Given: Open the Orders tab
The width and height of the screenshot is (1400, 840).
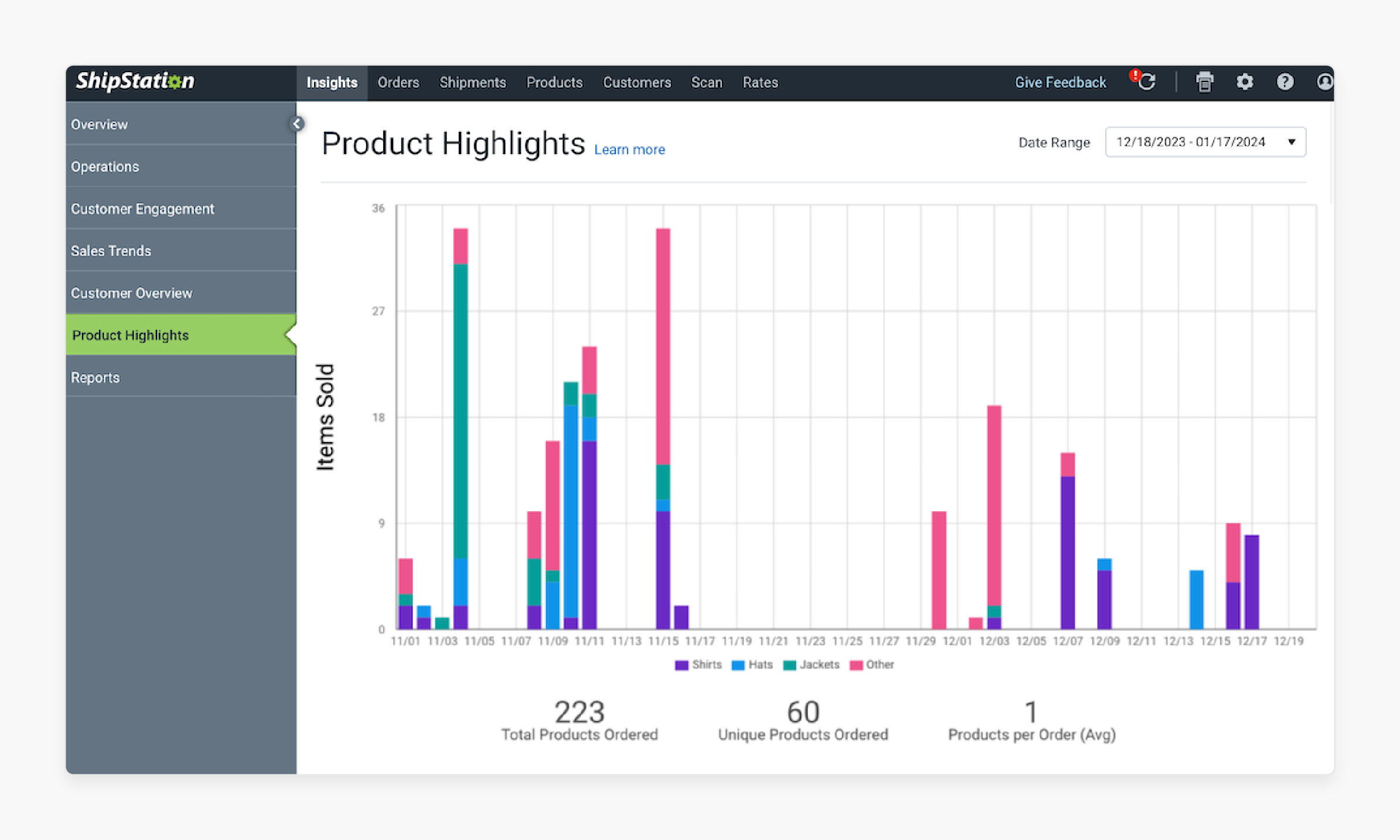Looking at the screenshot, I should [398, 83].
